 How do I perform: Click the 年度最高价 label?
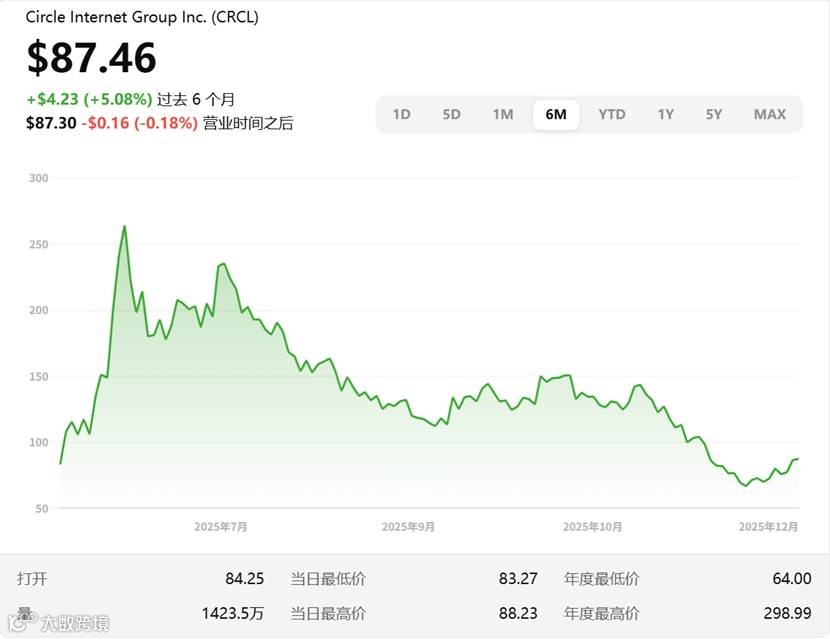pos(601,614)
